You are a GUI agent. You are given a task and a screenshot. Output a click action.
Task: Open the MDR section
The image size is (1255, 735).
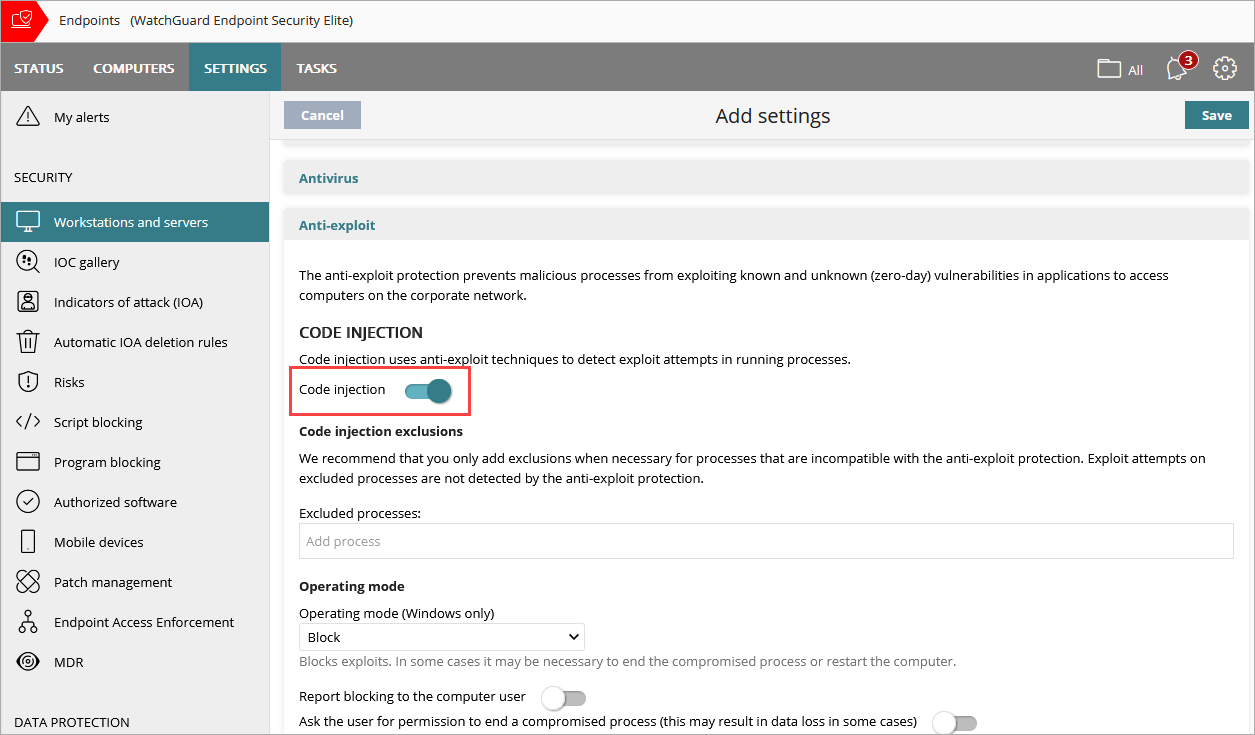click(x=29, y=661)
